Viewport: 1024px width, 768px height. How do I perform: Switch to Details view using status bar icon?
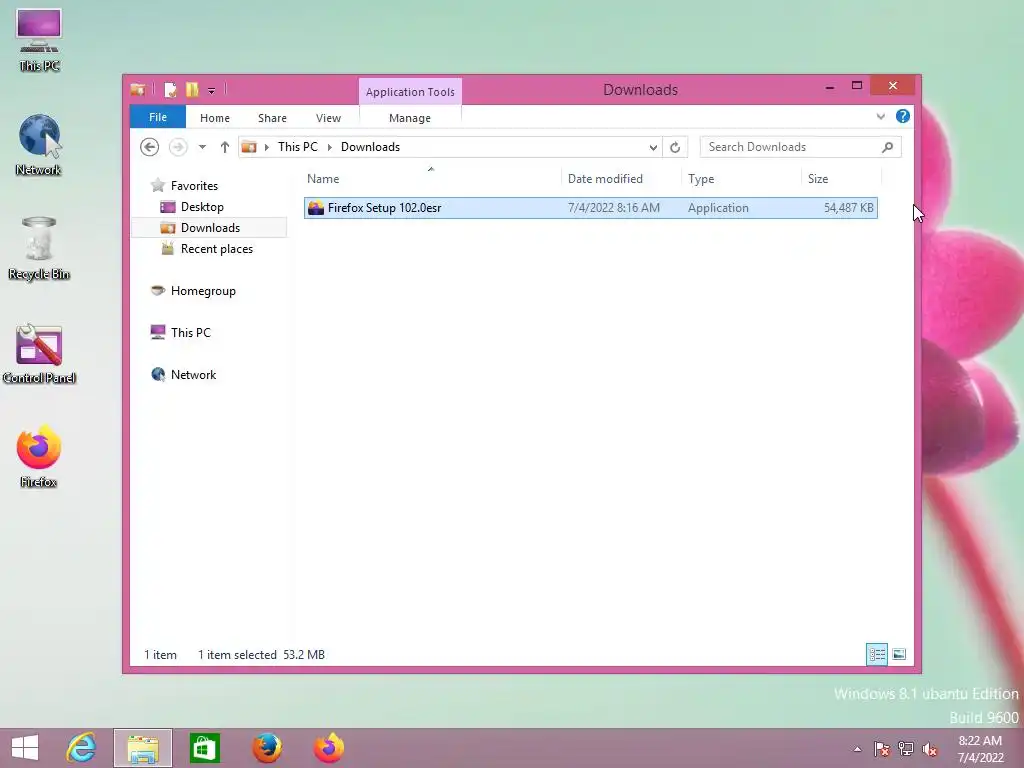coord(876,654)
